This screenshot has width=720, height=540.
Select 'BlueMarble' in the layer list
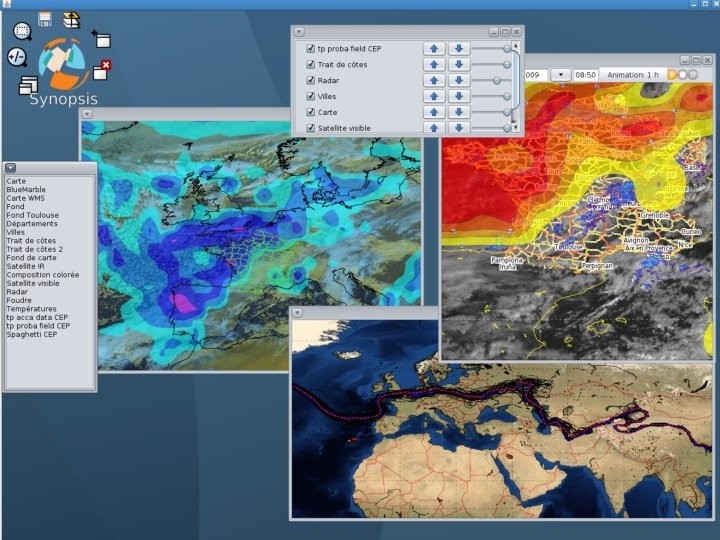click(26, 190)
